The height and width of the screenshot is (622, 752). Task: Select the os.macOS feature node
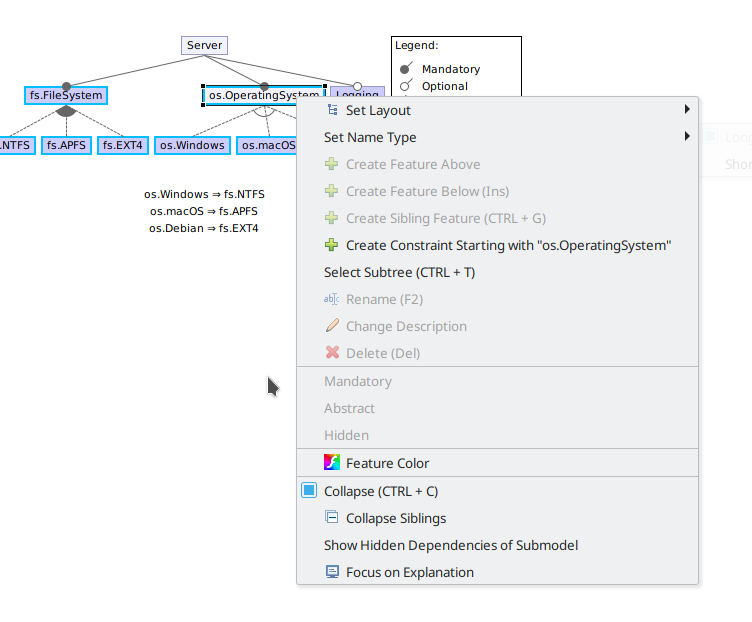(x=267, y=145)
